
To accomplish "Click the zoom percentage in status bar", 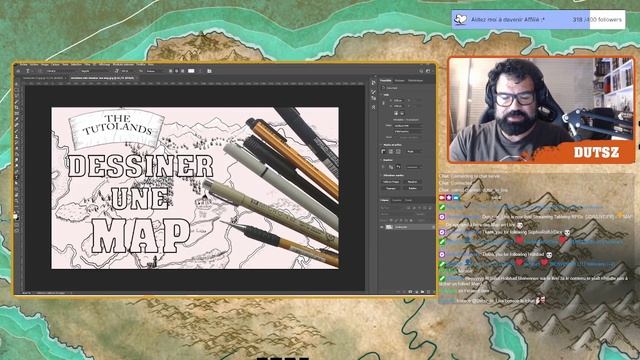I will pyautogui.click(x=26, y=292).
